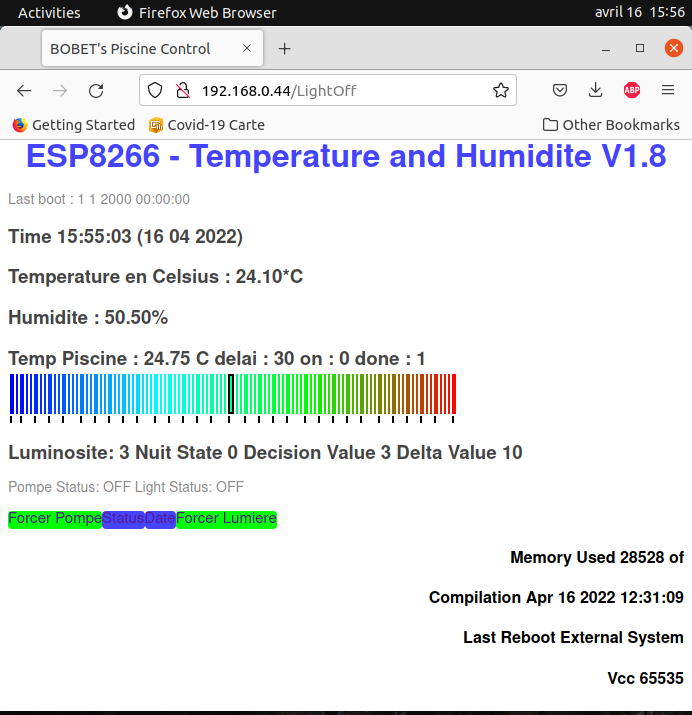Click the black-outlined marker on the temperature bar

coord(231,394)
